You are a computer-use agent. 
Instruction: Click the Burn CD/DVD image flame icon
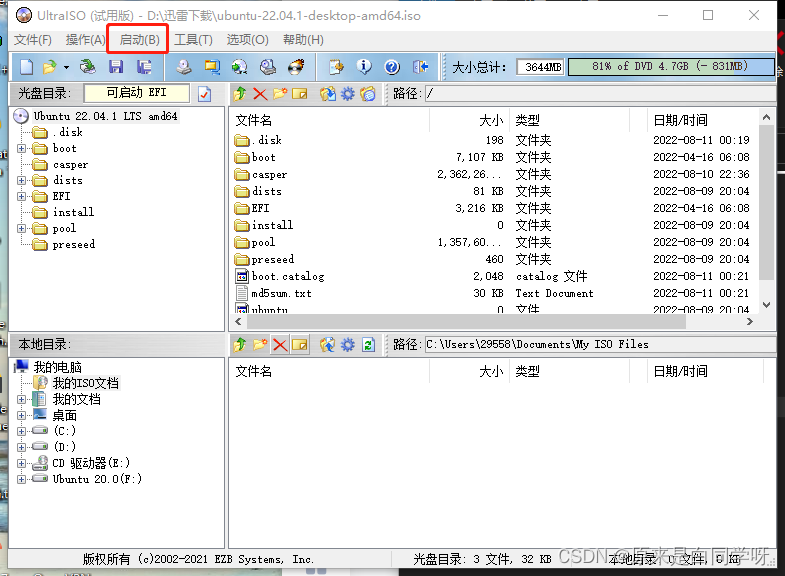point(296,67)
